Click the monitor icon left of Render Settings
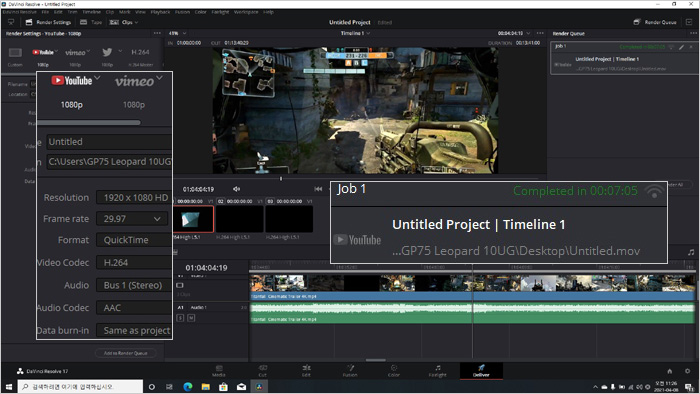 (x=11, y=22)
